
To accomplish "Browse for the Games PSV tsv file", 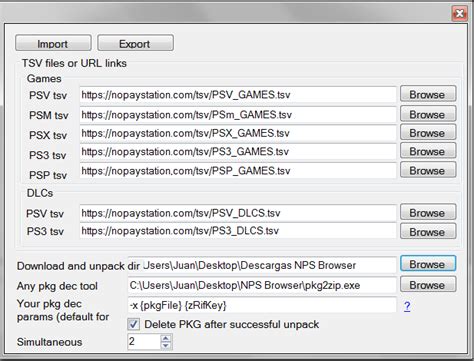I will [x=428, y=94].
